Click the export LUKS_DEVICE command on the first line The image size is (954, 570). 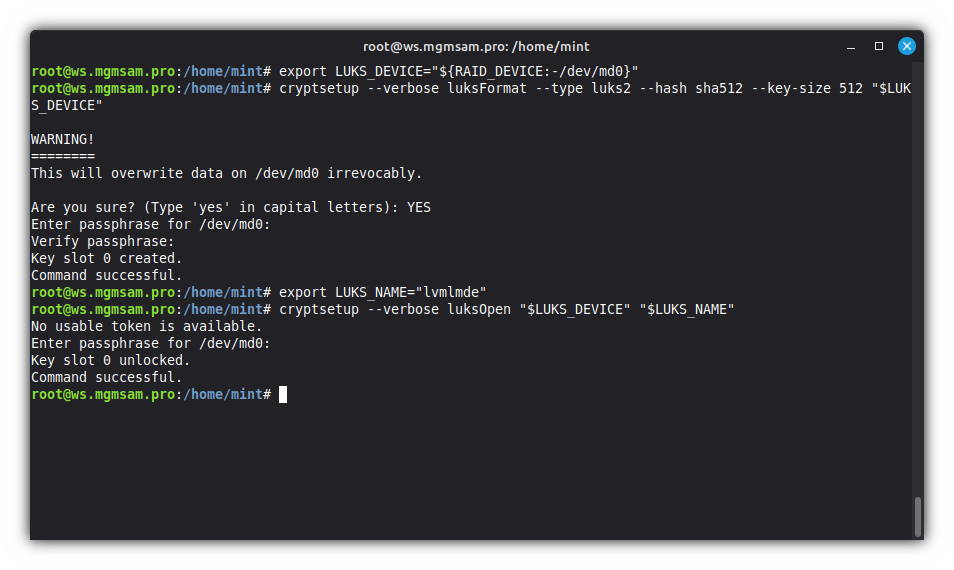click(458, 71)
